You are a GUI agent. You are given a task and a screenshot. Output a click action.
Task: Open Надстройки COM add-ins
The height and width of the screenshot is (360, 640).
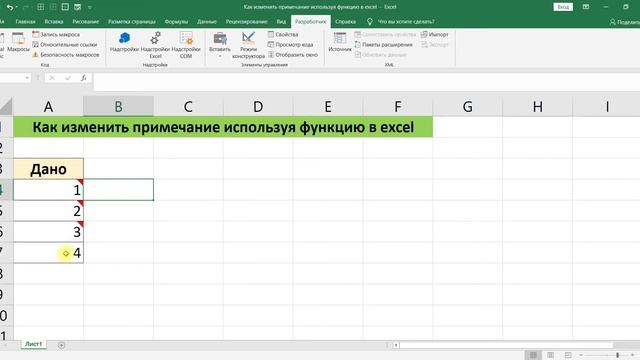186,45
